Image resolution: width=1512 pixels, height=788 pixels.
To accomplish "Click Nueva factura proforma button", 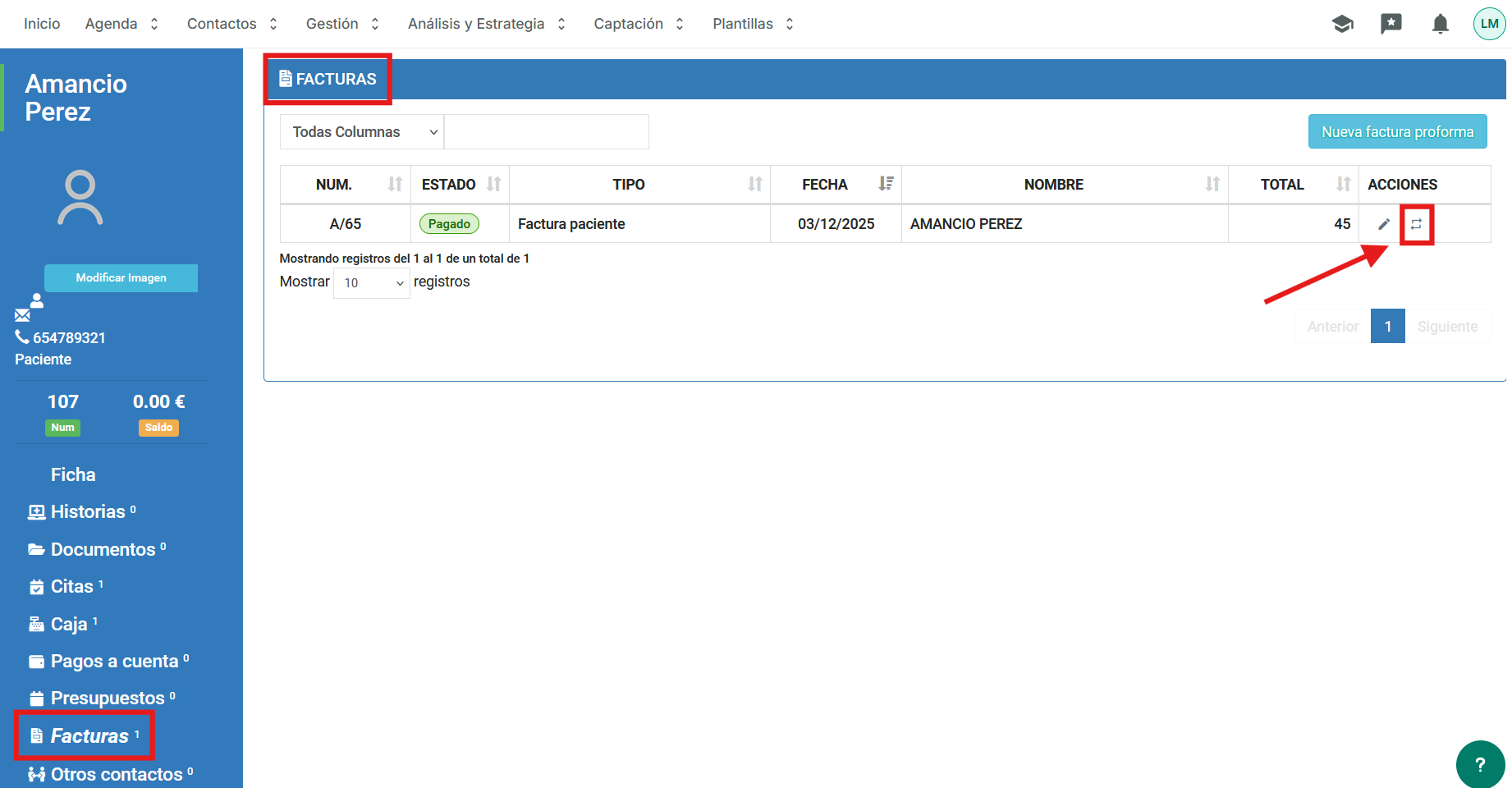I will coord(1397,132).
